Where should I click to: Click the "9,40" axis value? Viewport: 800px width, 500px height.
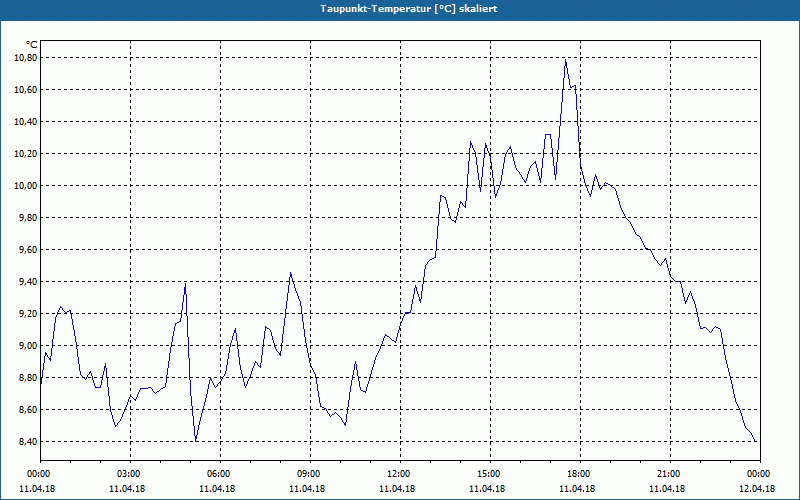(x=28, y=282)
